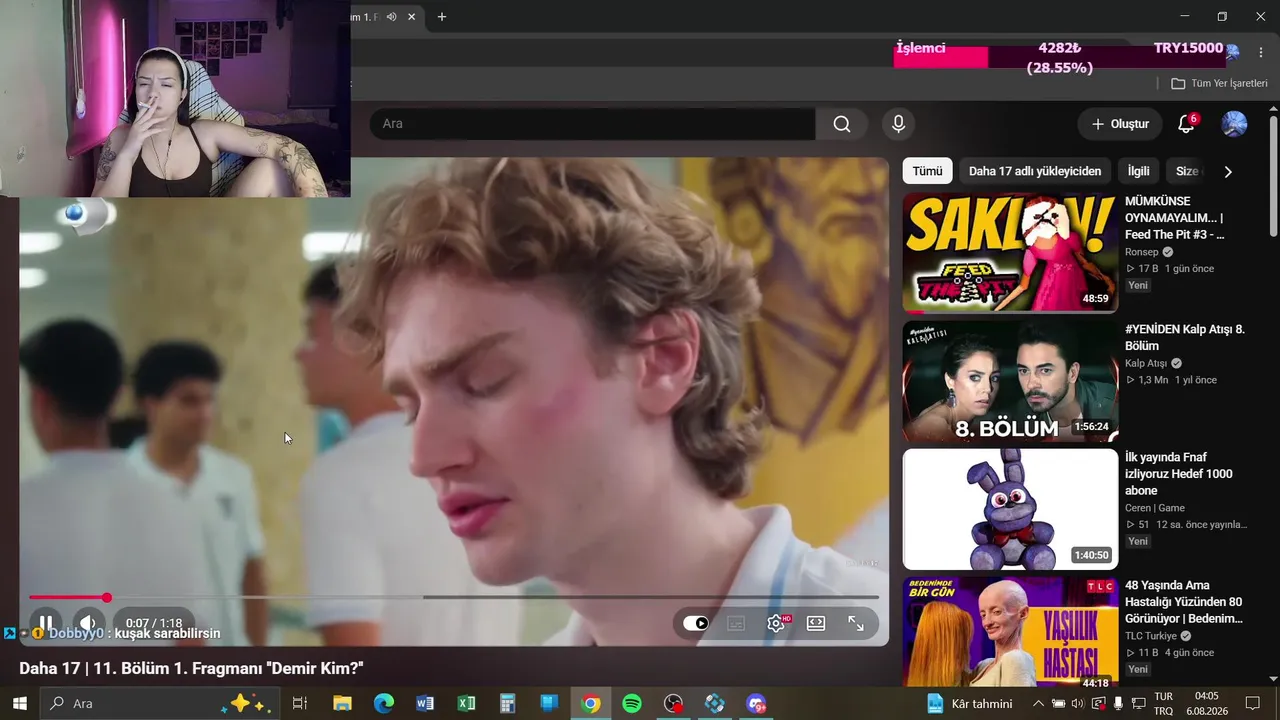The width and height of the screenshot is (1280, 720).
Task: Open the system volume control in tray
Action: coord(1077,703)
